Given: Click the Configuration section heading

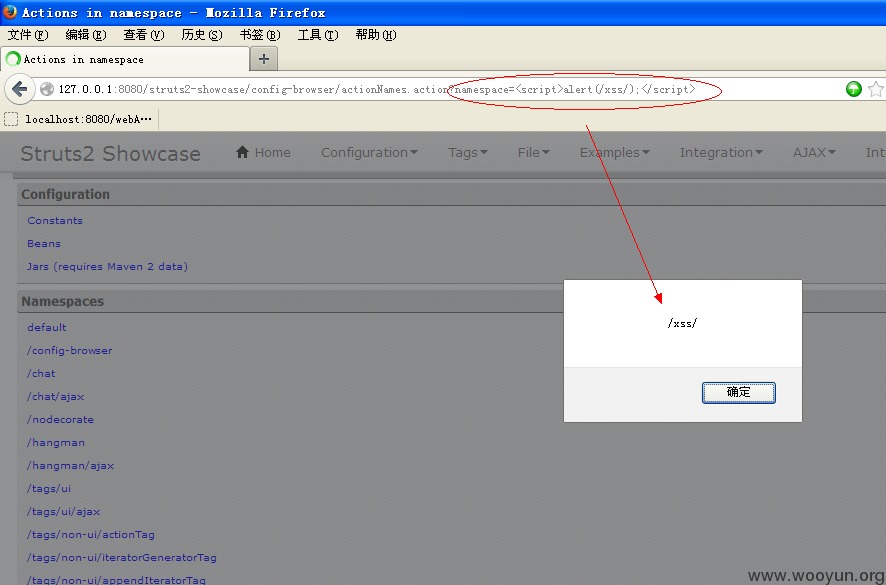Looking at the screenshot, I should point(66,194).
